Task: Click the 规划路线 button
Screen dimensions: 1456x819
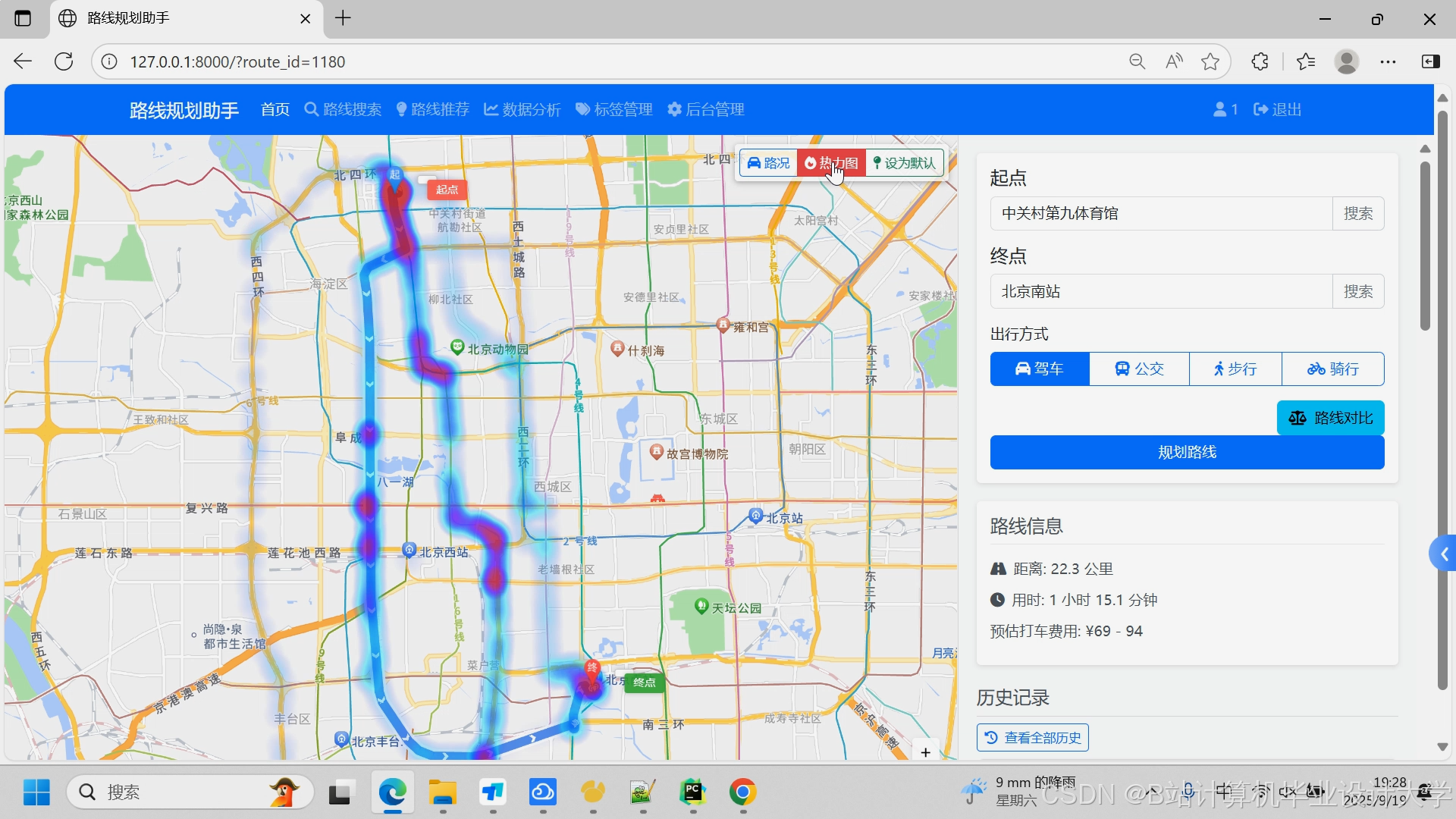Action: [x=1187, y=453]
